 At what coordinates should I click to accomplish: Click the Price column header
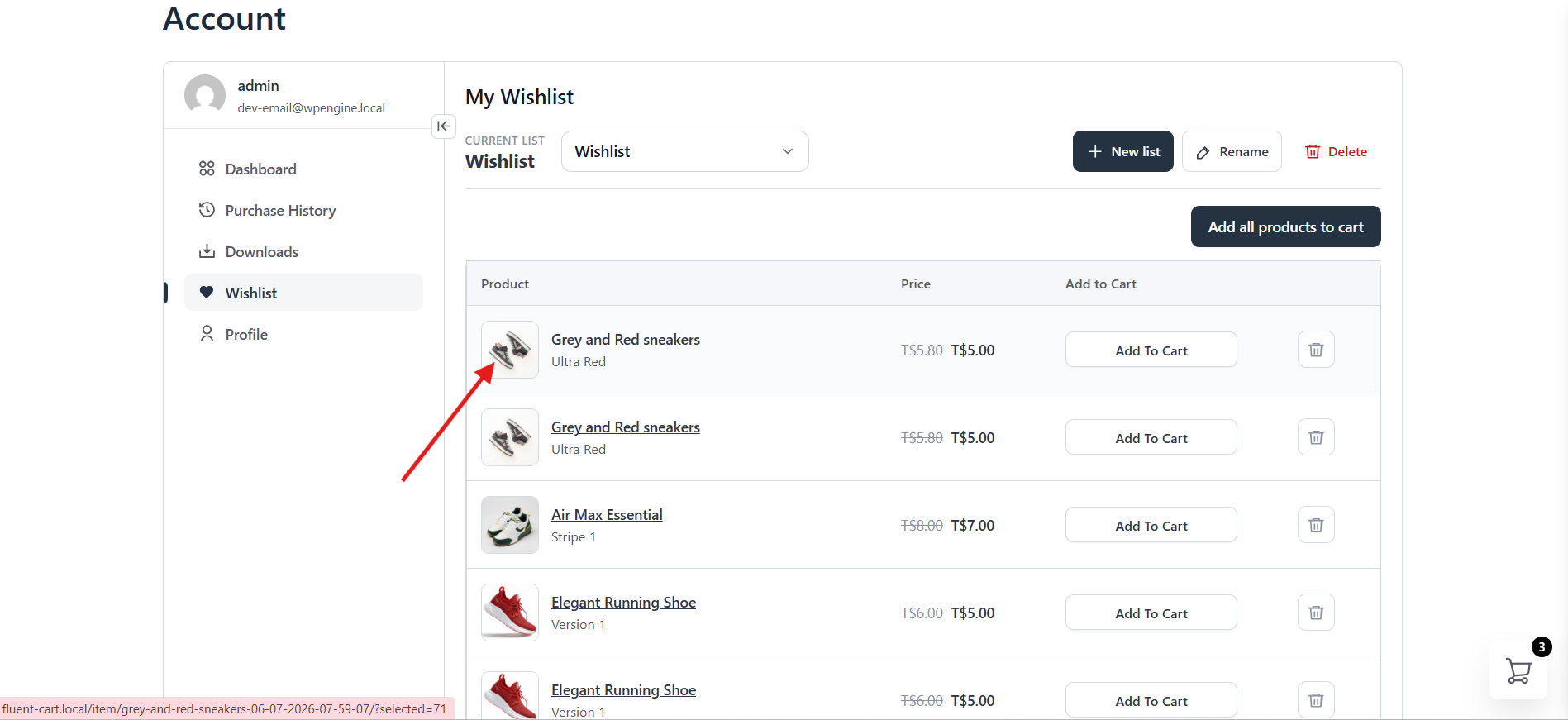pyautogui.click(x=915, y=284)
